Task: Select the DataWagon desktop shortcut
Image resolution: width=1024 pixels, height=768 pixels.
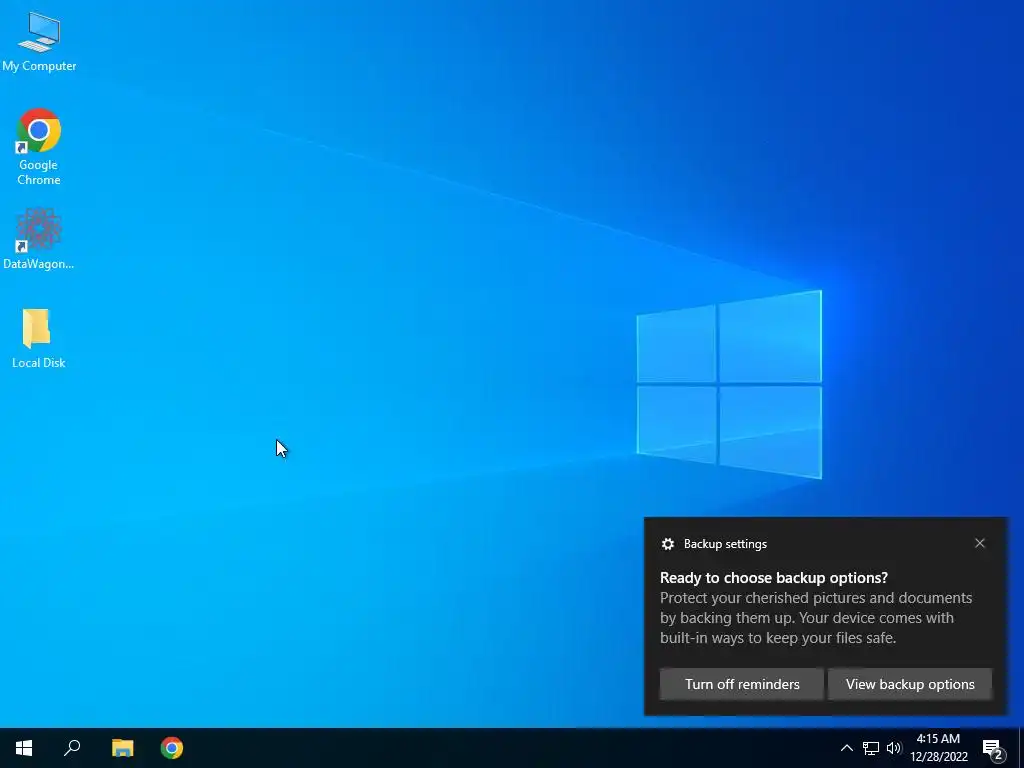Action: click(x=39, y=238)
